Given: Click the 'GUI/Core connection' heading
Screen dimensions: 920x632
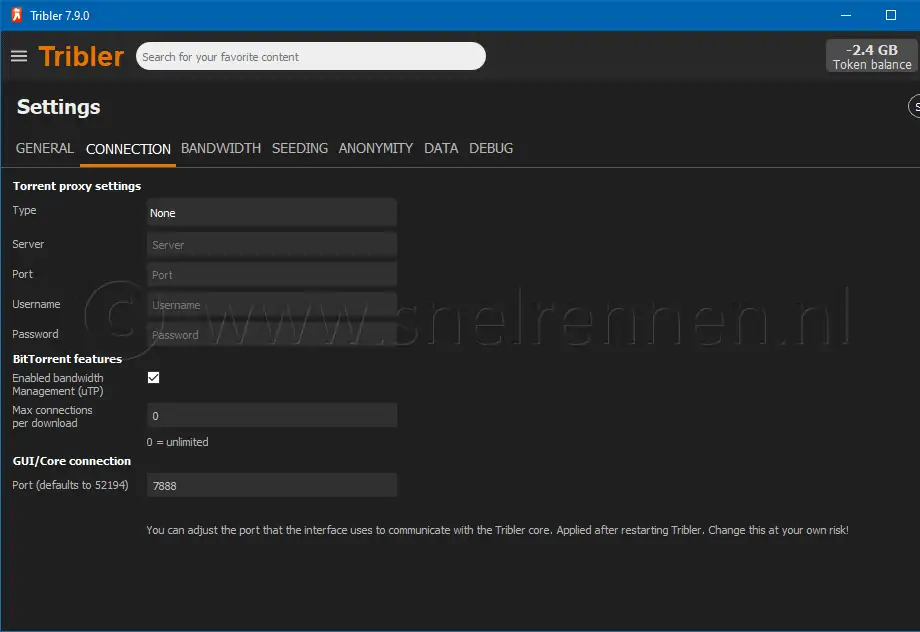Looking at the screenshot, I should [x=72, y=461].
